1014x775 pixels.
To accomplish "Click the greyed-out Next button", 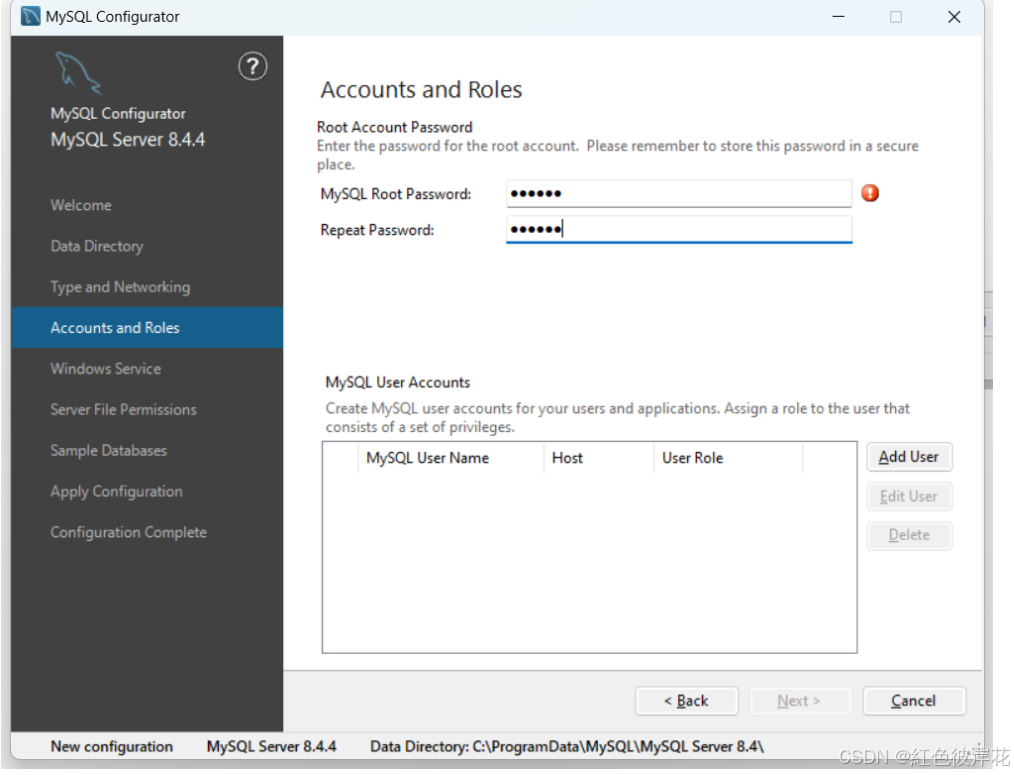I will 799,701.
